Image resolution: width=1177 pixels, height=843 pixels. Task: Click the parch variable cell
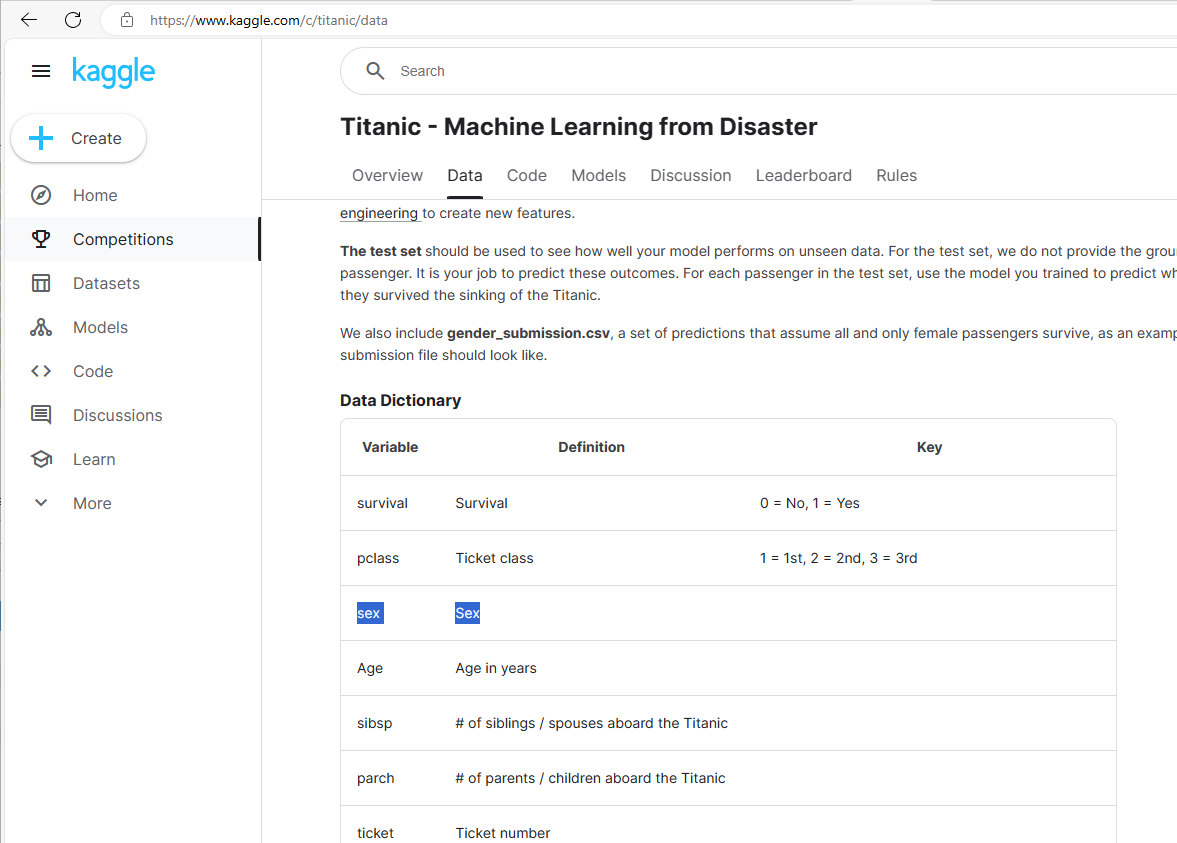[375, 778]
